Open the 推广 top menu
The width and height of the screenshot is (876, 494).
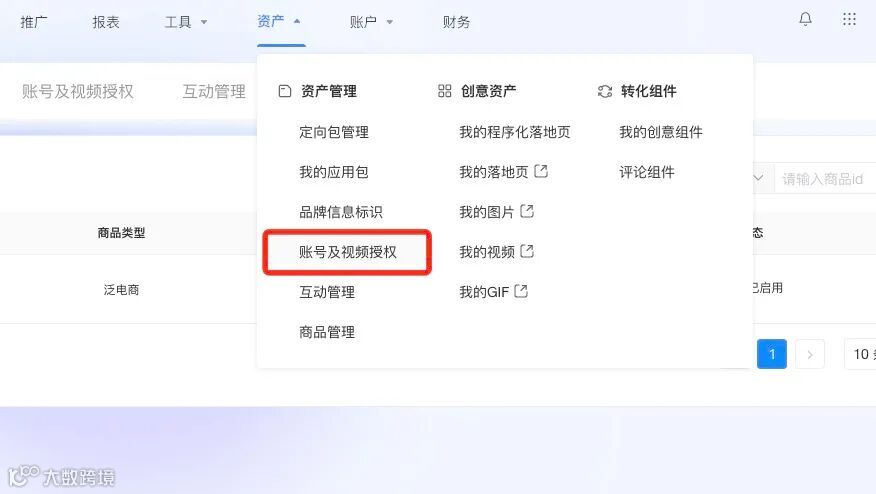coord(34,22)
